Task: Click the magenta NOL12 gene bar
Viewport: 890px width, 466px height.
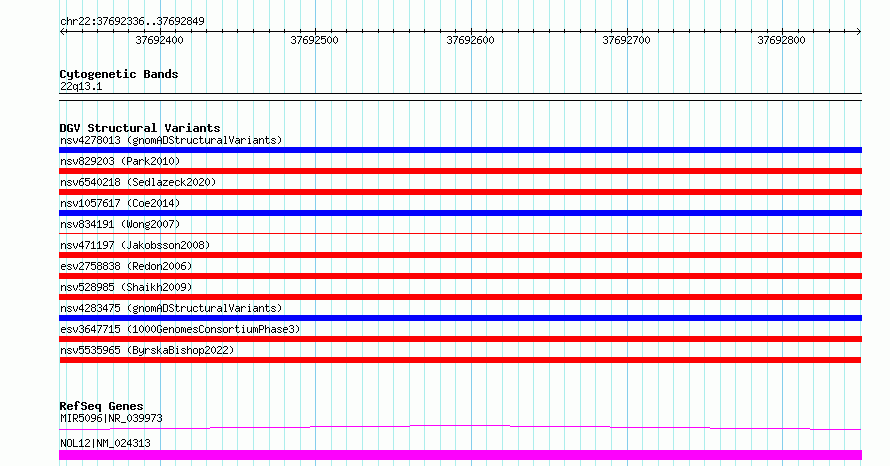Action: pyautogui.click(x=460, y=455)
